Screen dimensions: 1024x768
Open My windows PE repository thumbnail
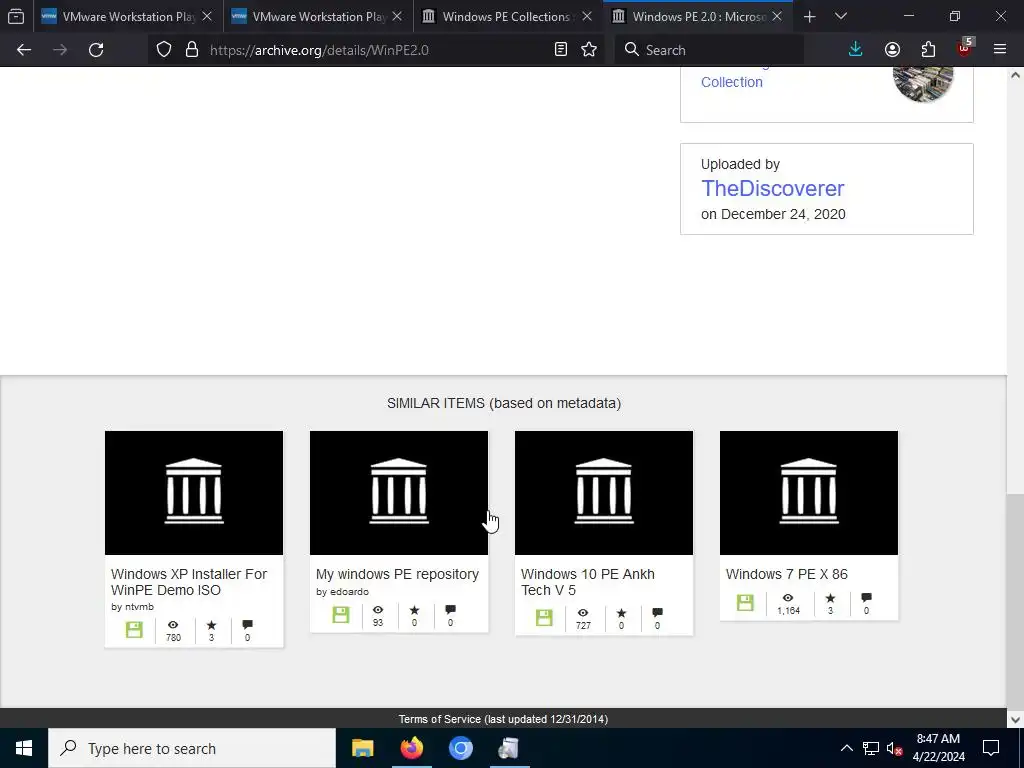point(399,492)
